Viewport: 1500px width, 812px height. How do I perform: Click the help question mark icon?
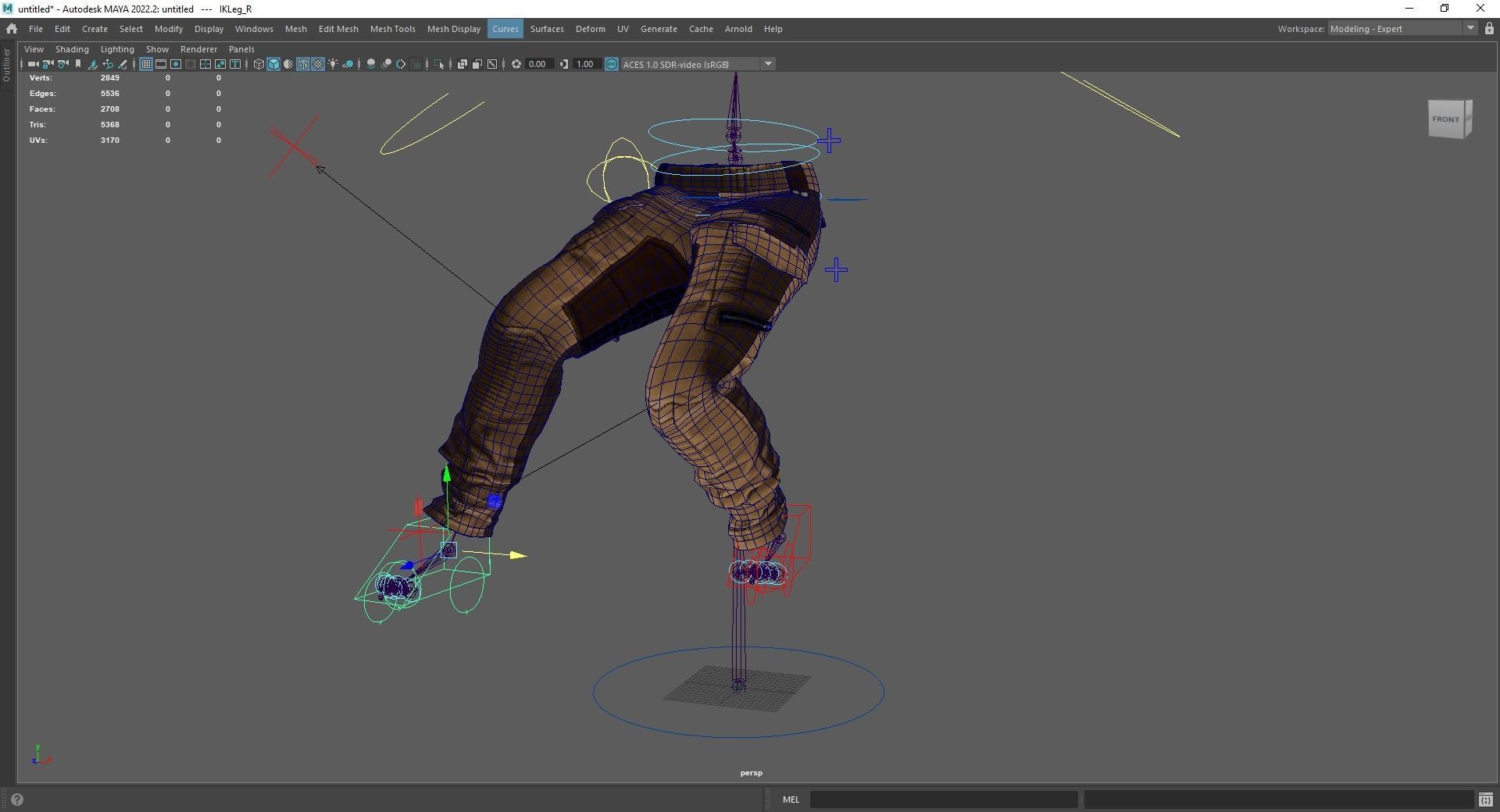pyautogui.click(x=17, y=800)
